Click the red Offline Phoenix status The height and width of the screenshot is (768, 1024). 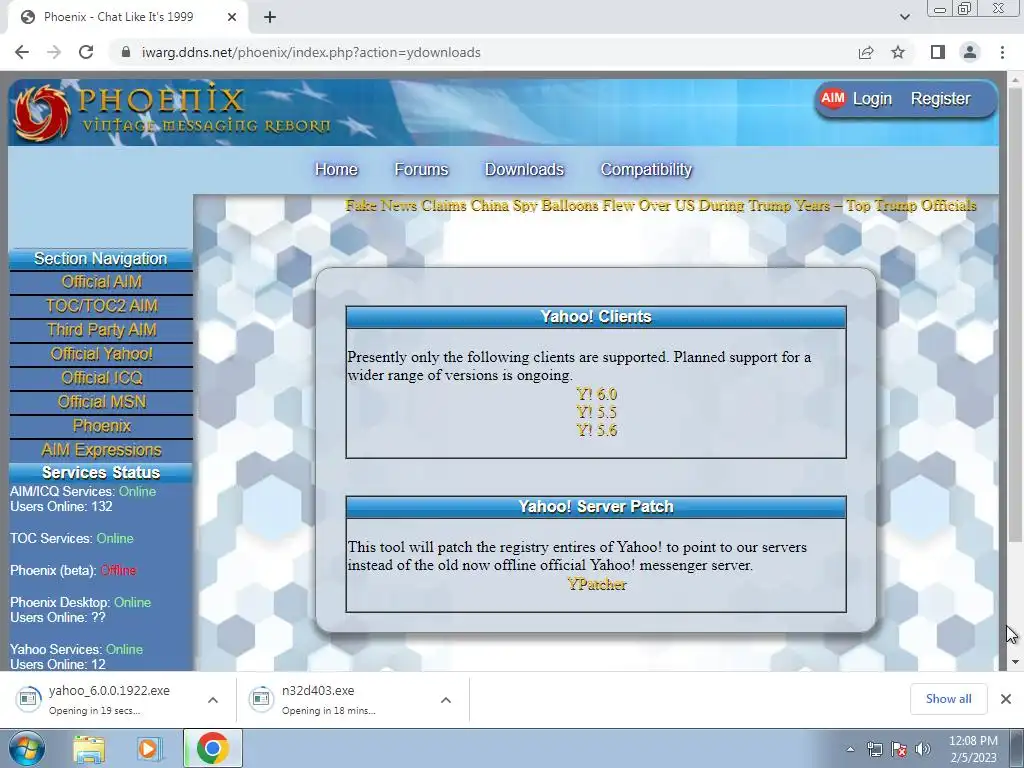(118, 570)
